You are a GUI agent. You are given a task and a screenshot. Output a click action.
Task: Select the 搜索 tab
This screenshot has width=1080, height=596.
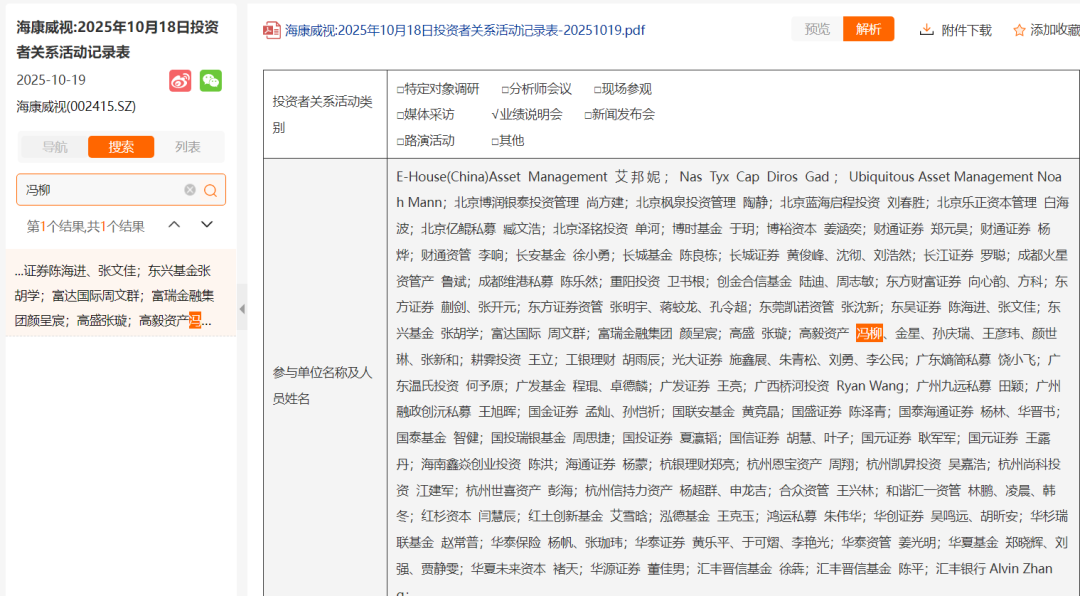[121, 147]
